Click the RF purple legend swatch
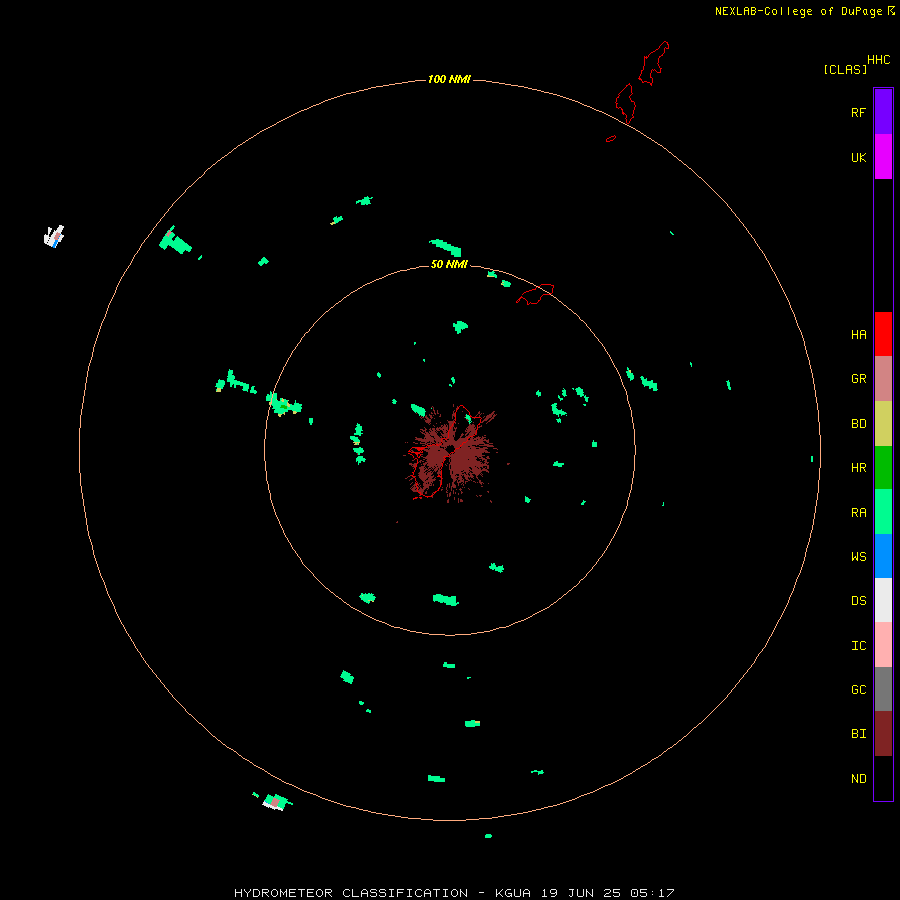This screenshot has height=900, width=900. coord(883,112)
